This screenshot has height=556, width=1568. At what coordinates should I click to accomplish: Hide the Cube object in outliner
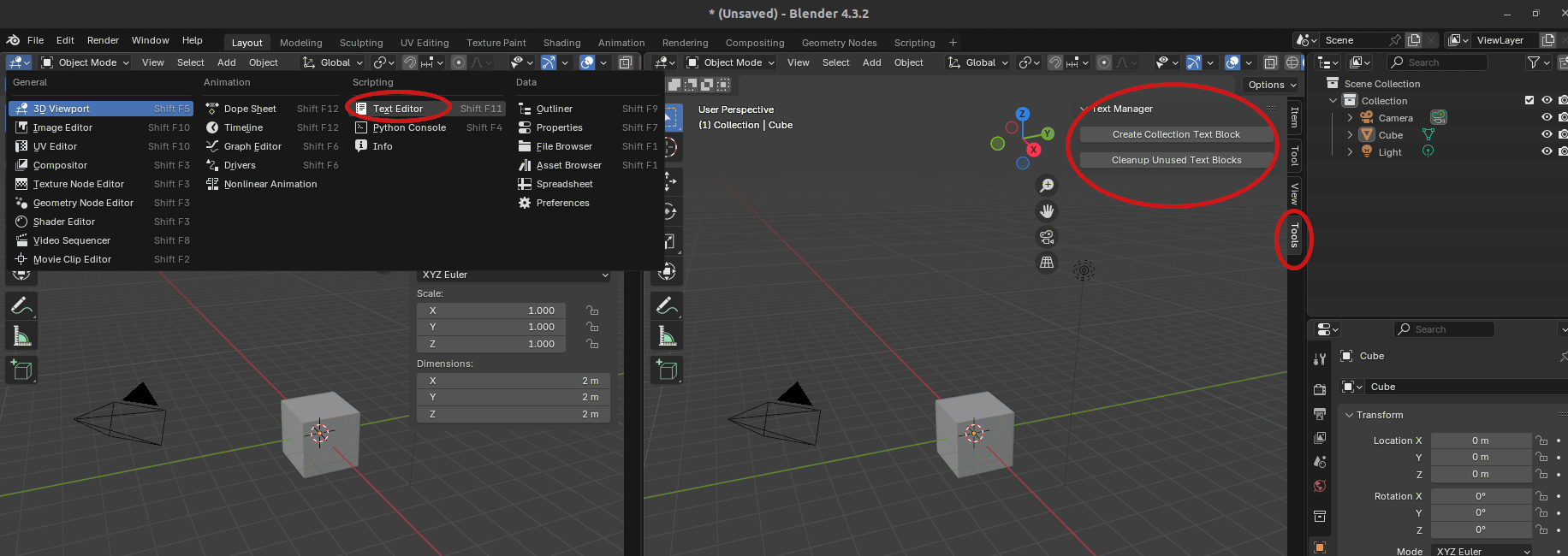(x=1547, y=134)
